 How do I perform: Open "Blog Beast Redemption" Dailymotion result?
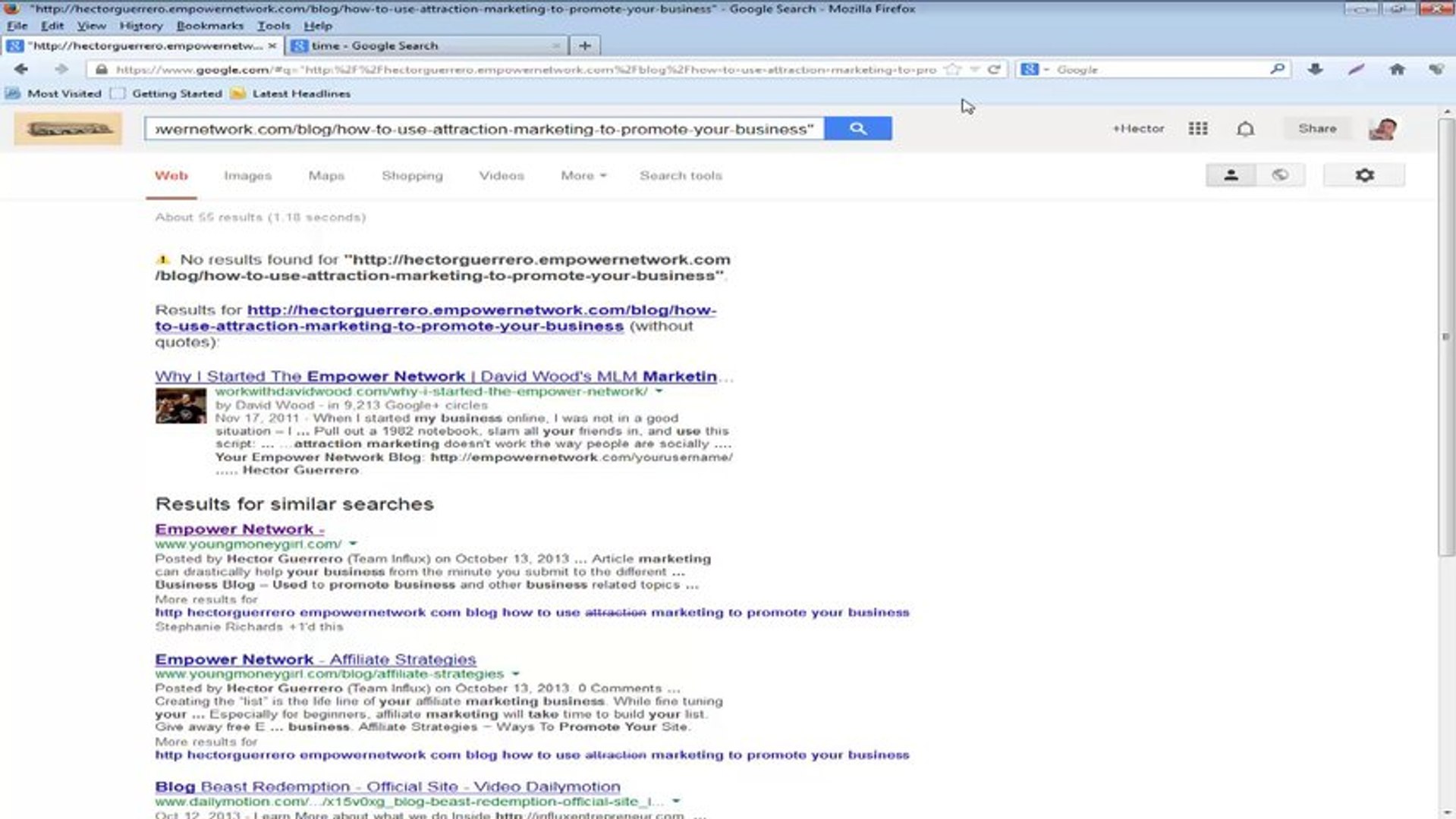[388, 786]
